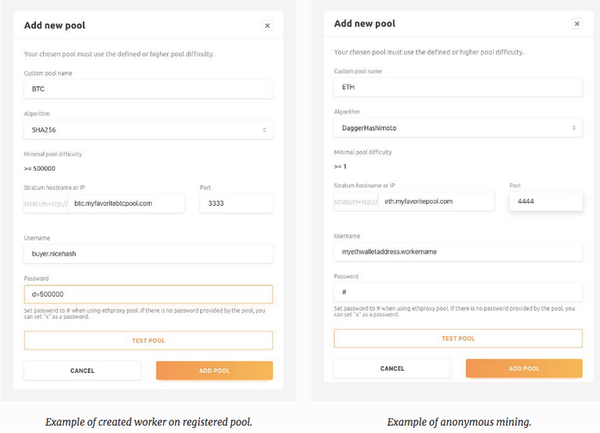
Task: Click the d=500000 password field
Action: tap(148, 295)
